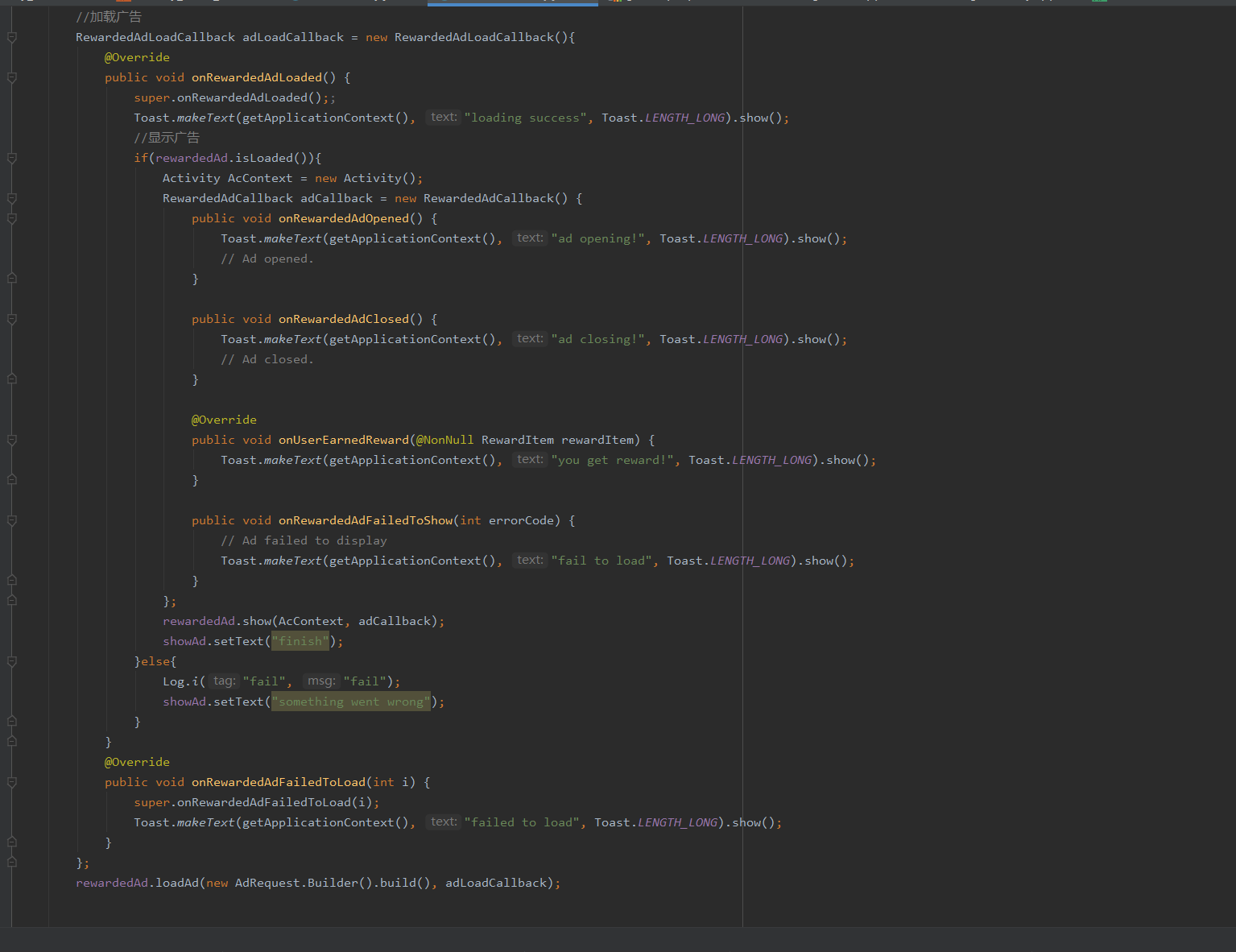
Task: Click the @Override annotation above onRewardedAdFailedToLoad
Action: [x=137, y=762]
